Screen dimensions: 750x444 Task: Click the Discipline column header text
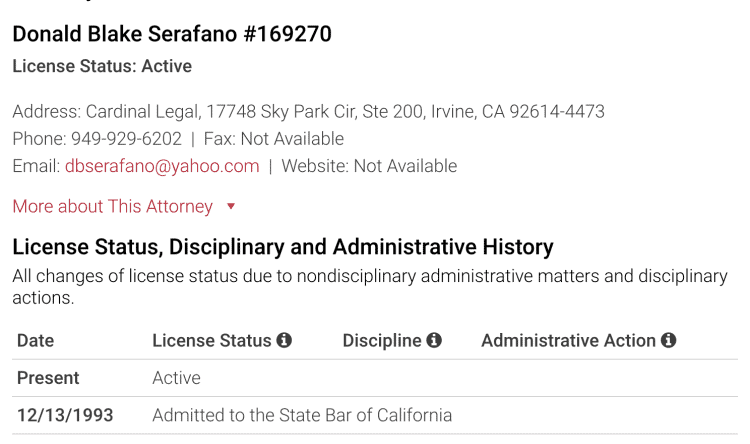(x=382, y=341)
